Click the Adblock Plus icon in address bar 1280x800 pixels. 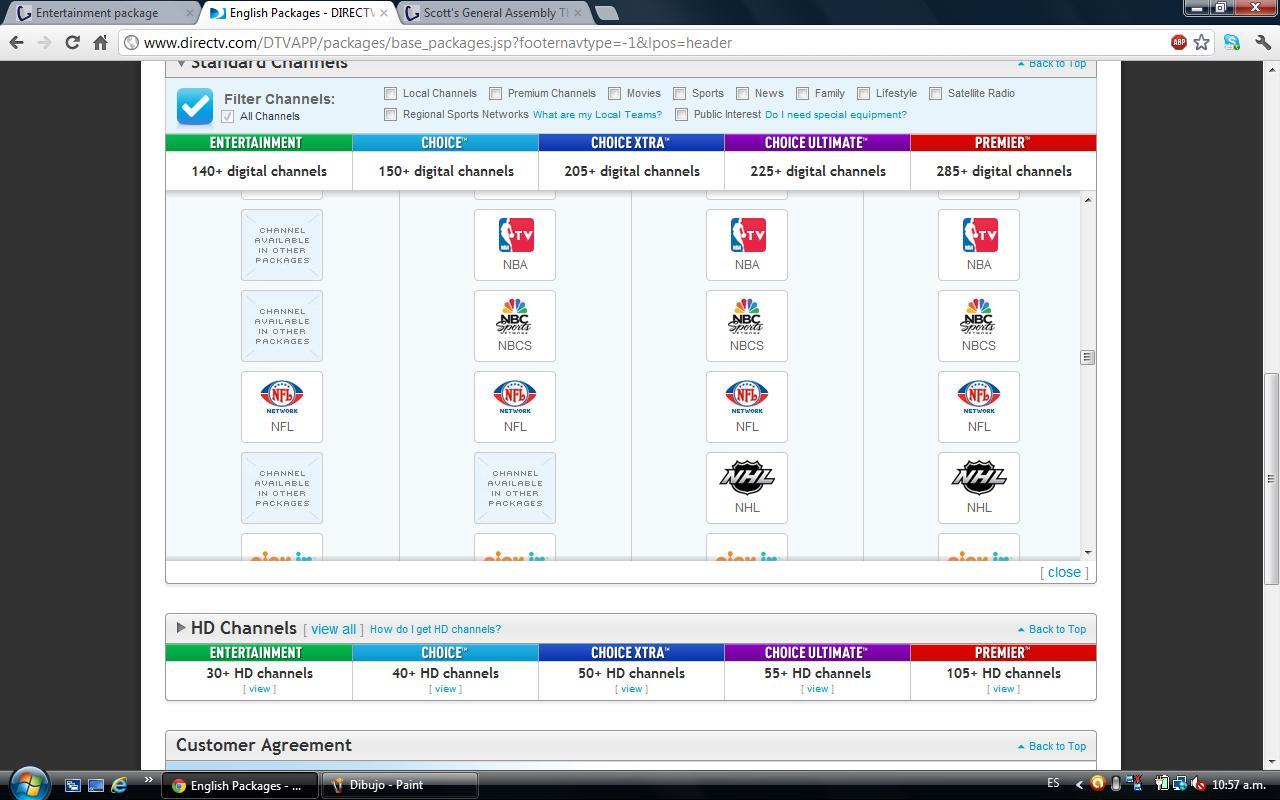(x=1179, y=42)
